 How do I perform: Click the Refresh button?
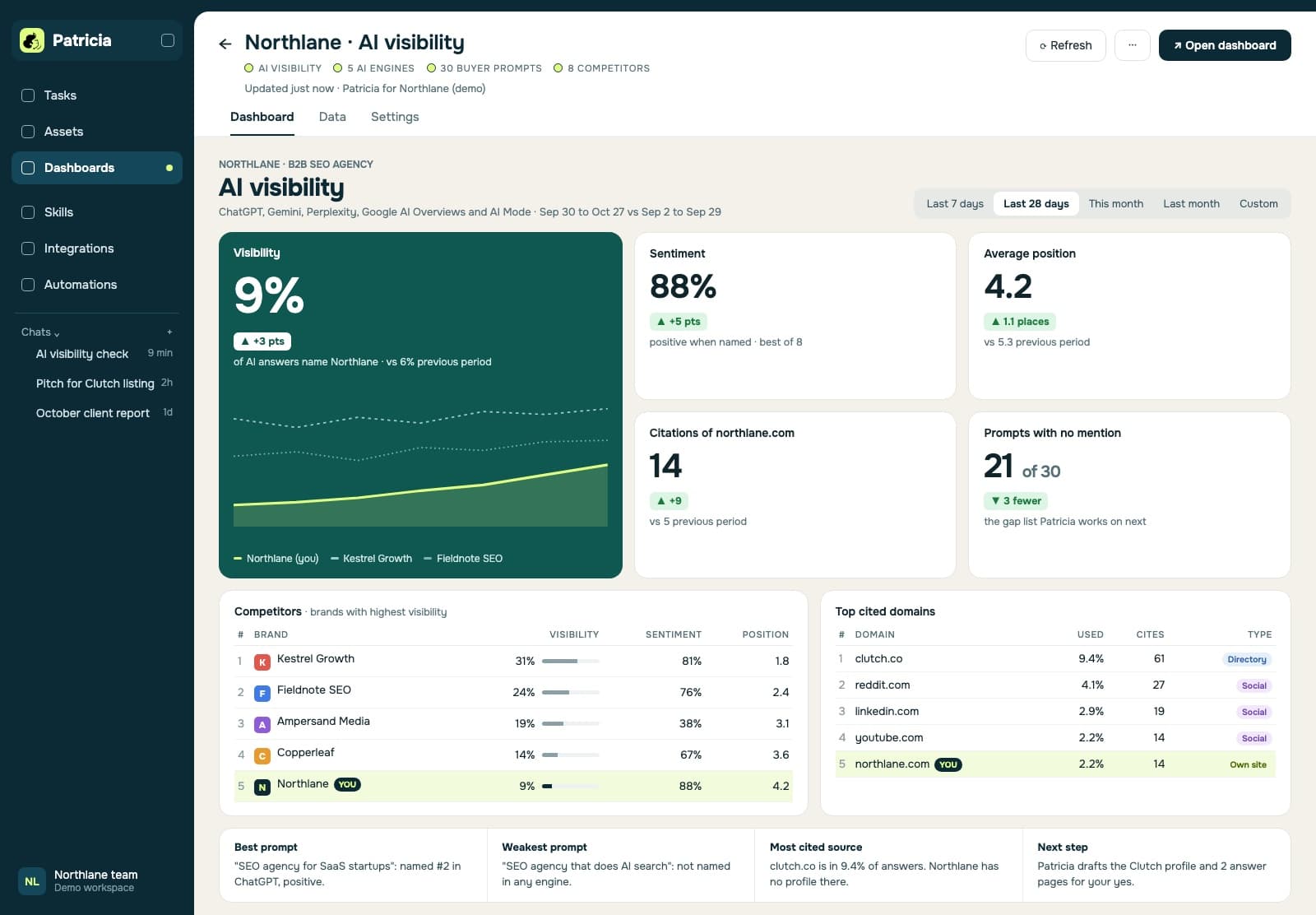[x=1065, y=45]
